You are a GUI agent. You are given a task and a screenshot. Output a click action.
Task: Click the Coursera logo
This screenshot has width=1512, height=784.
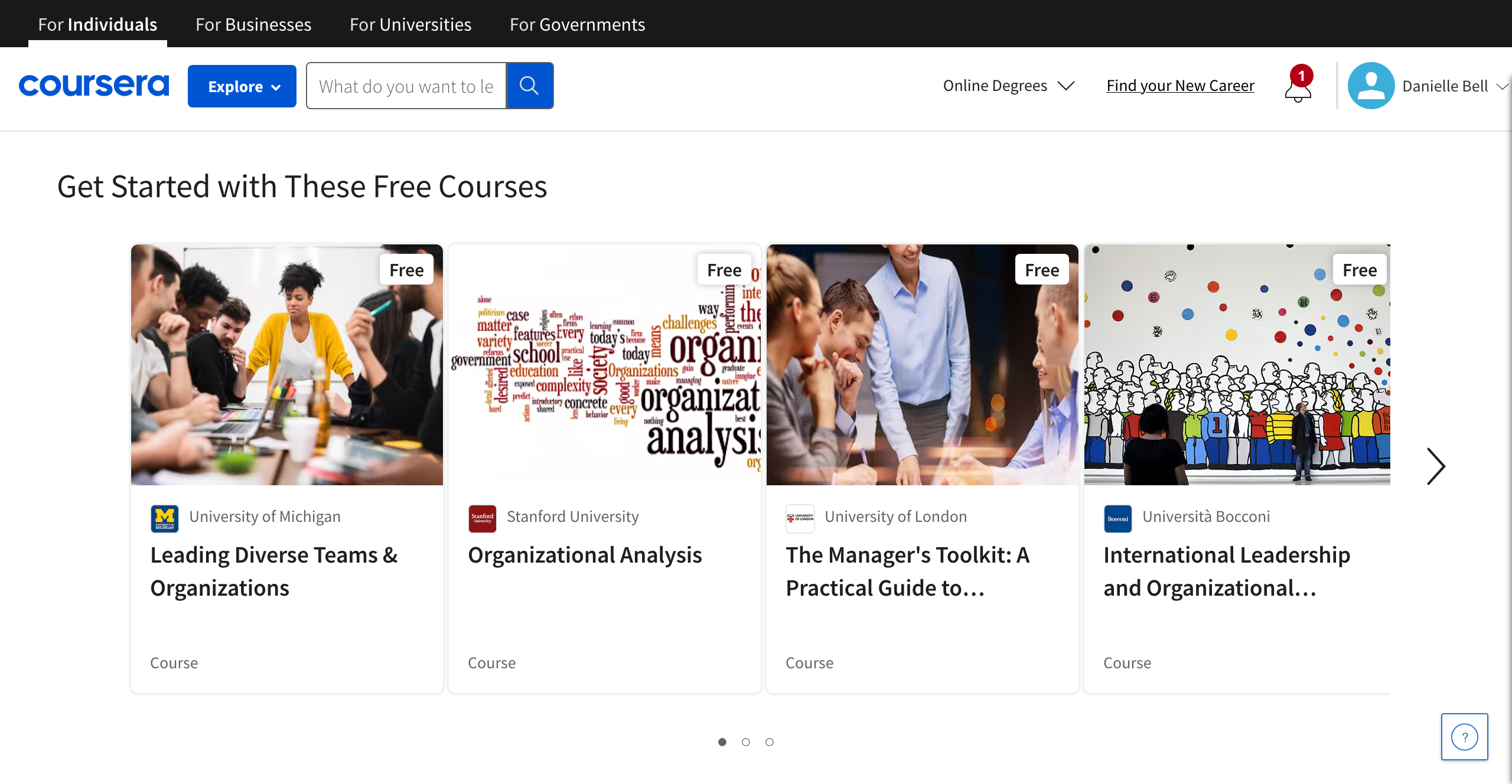(x=94, y=86)
